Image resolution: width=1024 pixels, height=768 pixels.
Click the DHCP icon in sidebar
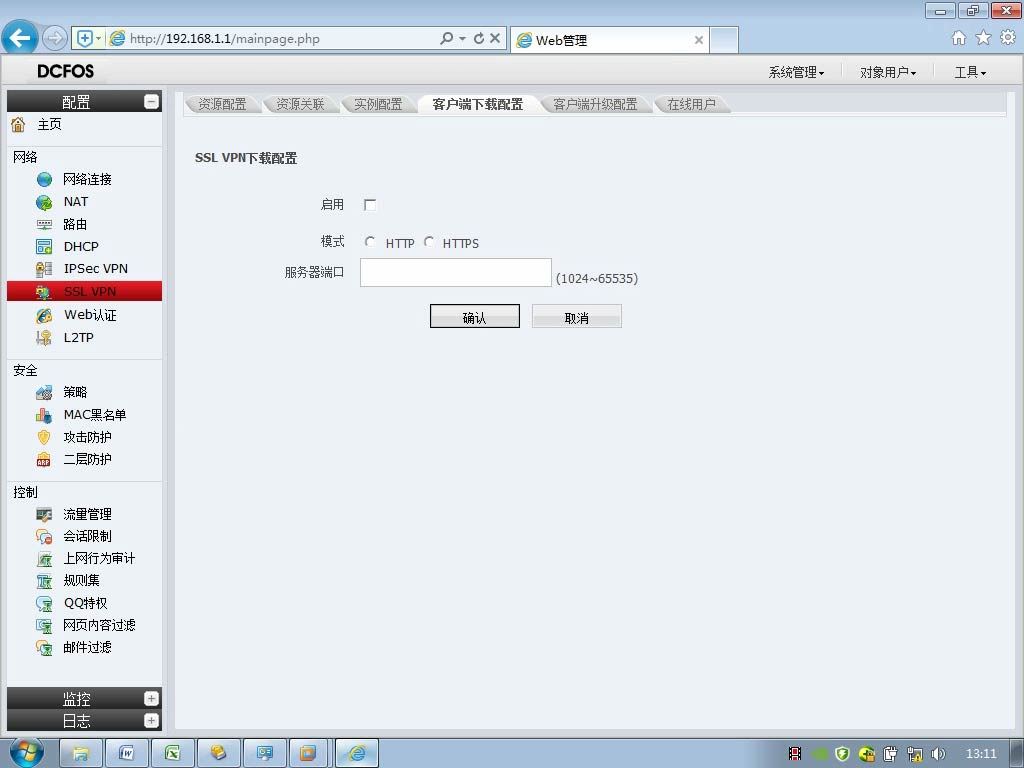[x=44, y=246]
